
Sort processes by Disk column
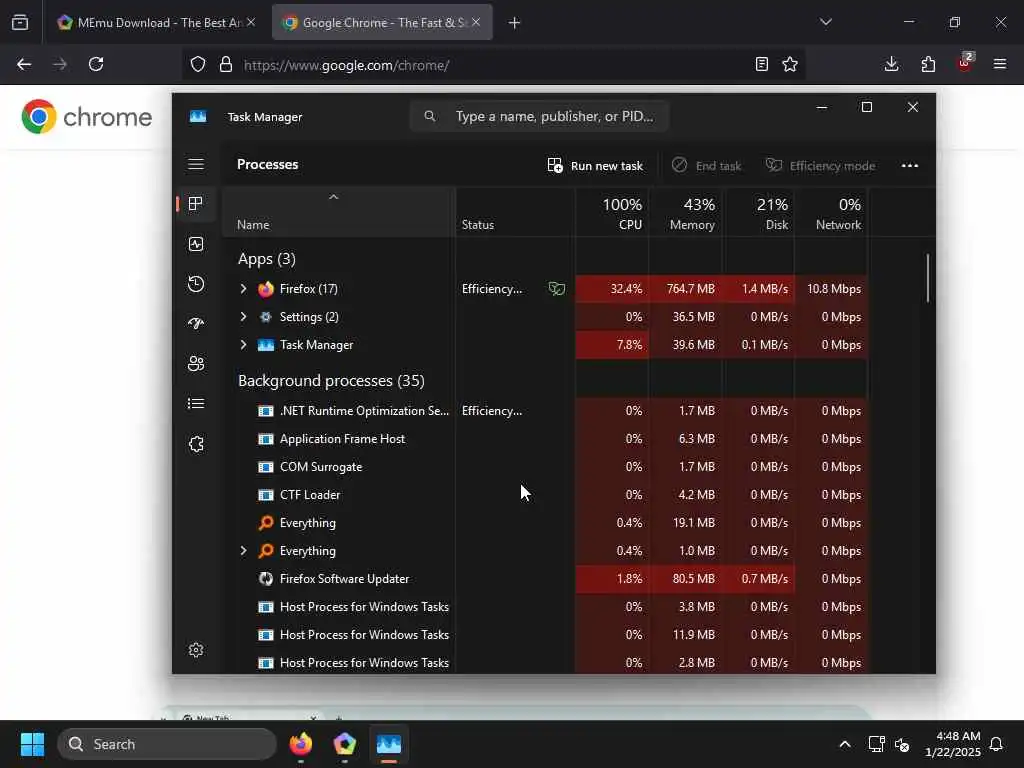click(x=758, y=214)
